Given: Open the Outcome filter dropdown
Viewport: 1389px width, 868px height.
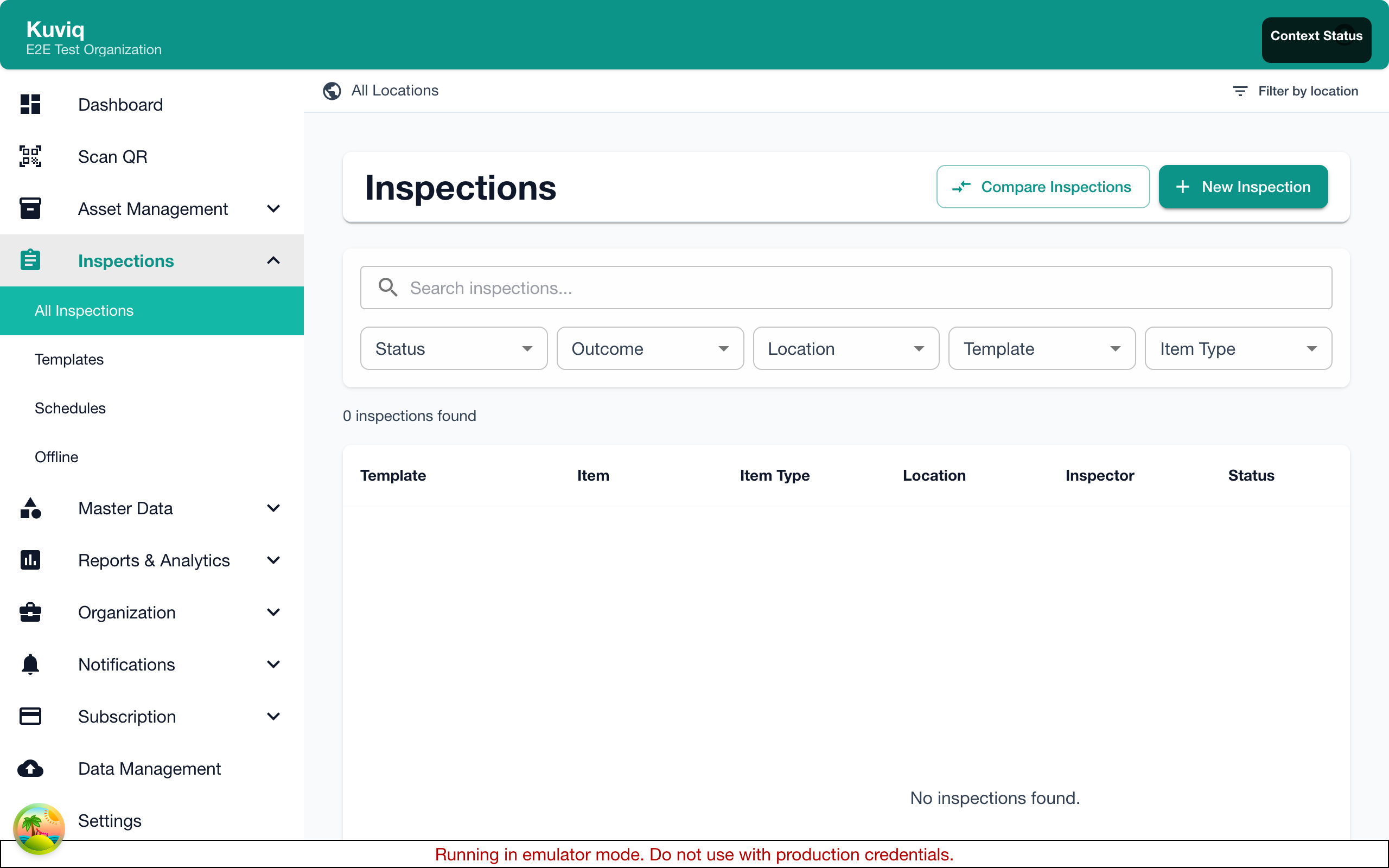Looking at the screenshot, I should [651, 348].
